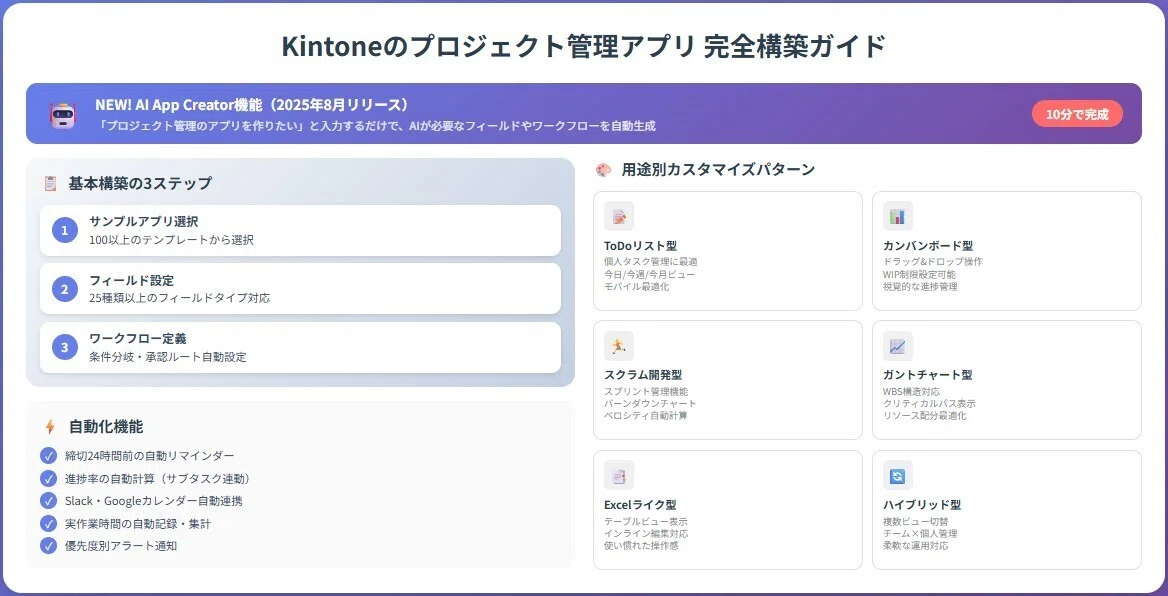This screenshot has width=1168, height=596.
Task: Click the palette icon beside 用途別カスタマイズパターン
Action: (603, 170)
